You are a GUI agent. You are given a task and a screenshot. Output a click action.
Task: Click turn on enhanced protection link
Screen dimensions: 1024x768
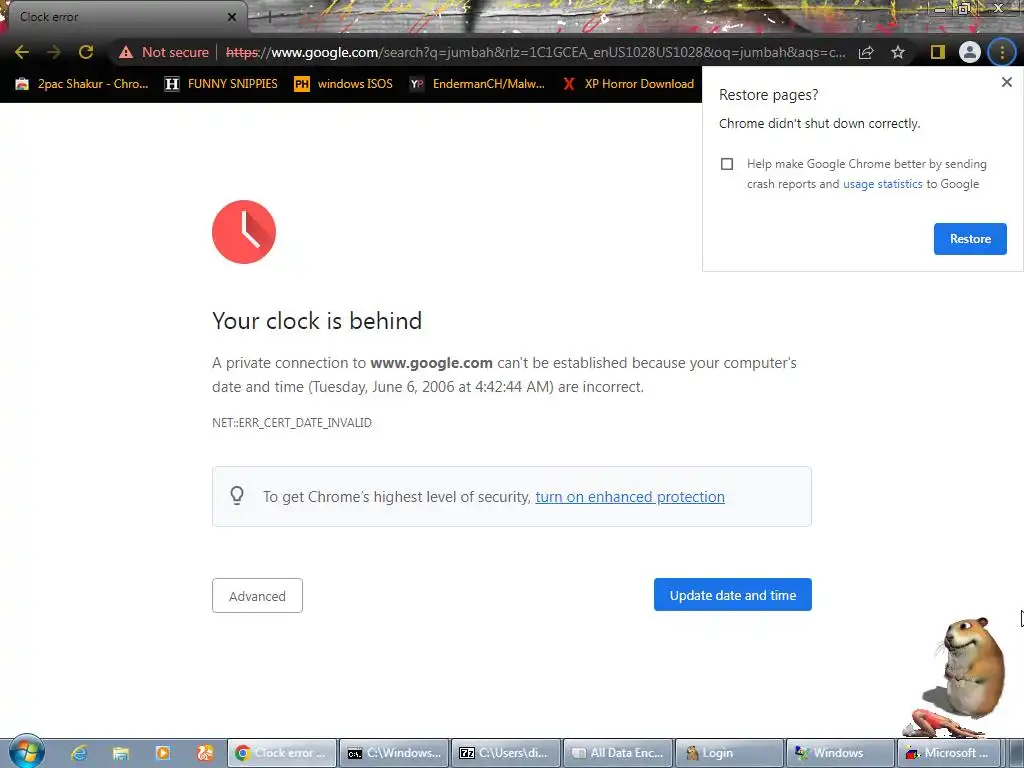(x=630, y=497)
